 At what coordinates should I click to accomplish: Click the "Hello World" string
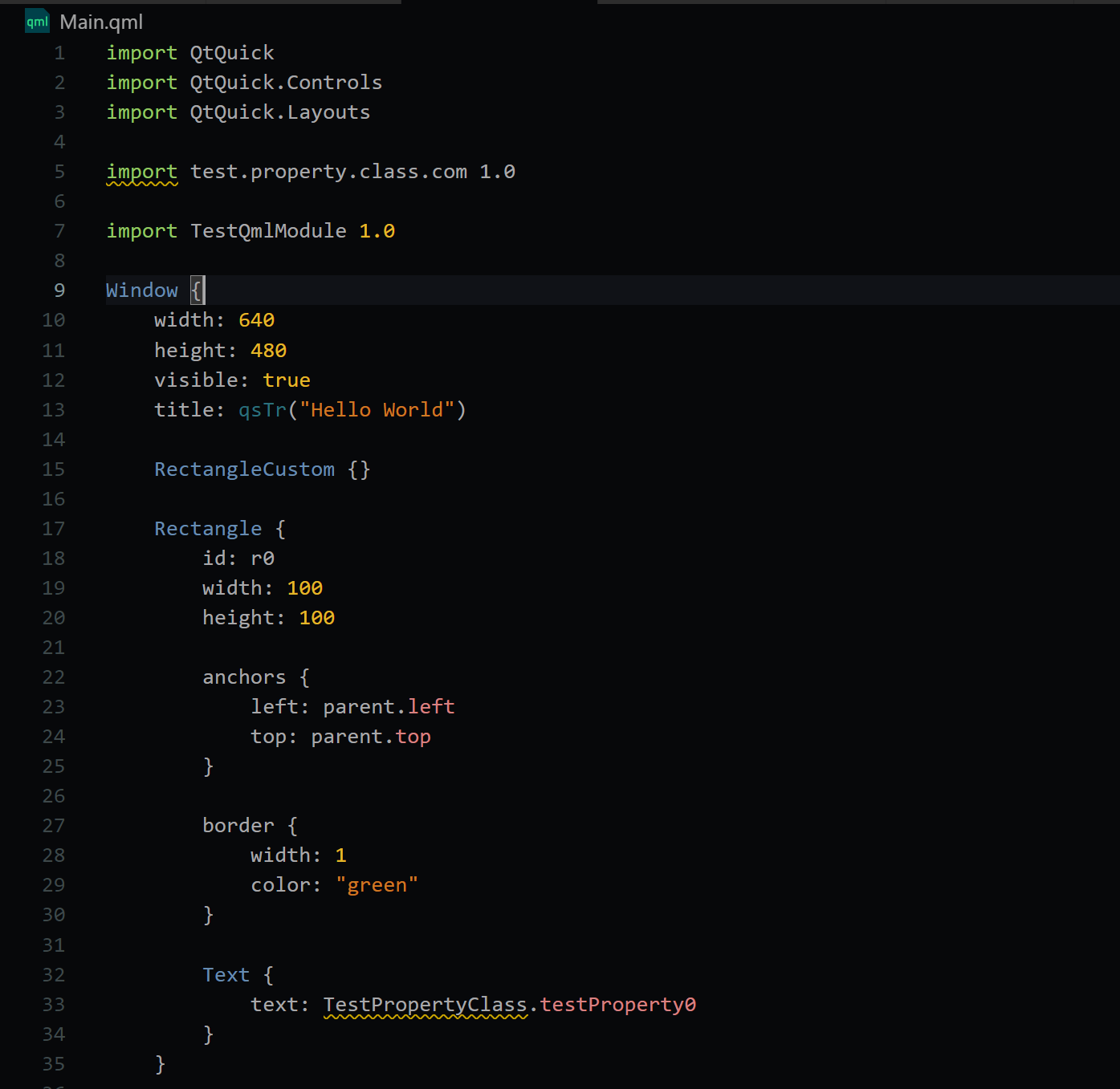coord(377,410)
